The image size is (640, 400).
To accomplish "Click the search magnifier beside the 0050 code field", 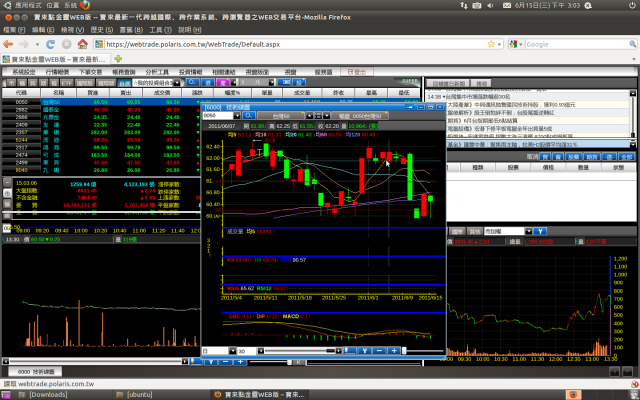I will (249, 116).
